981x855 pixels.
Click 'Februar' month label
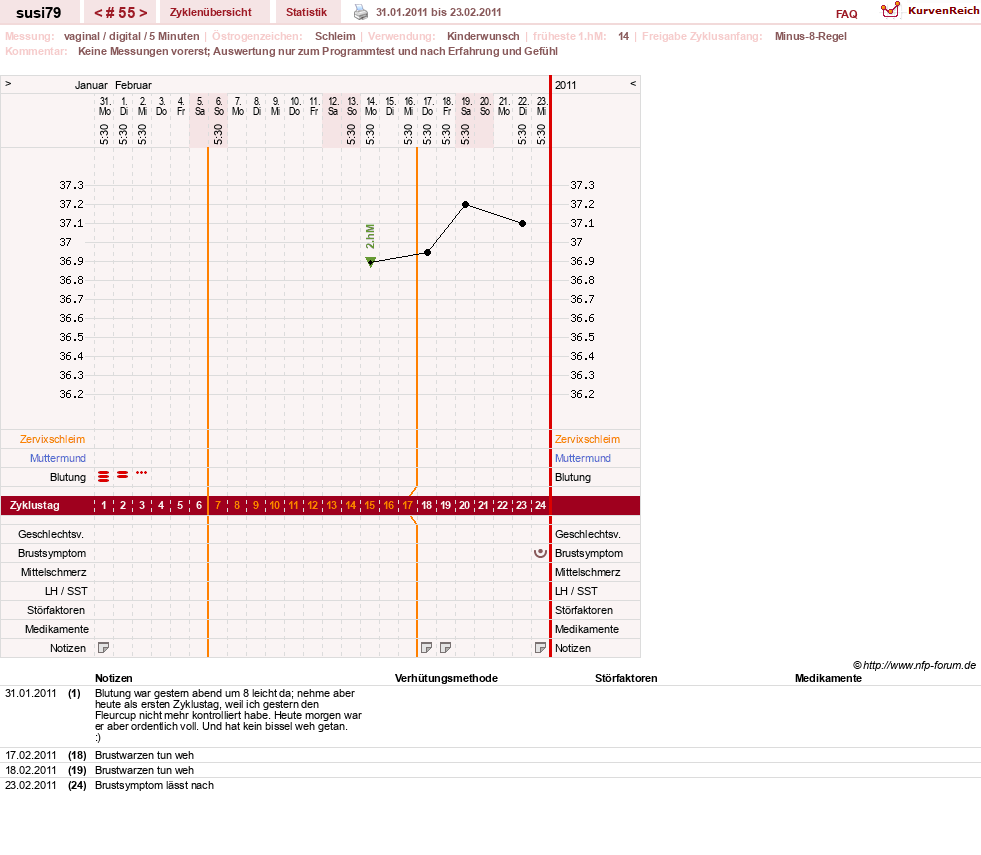click(133, 85)
